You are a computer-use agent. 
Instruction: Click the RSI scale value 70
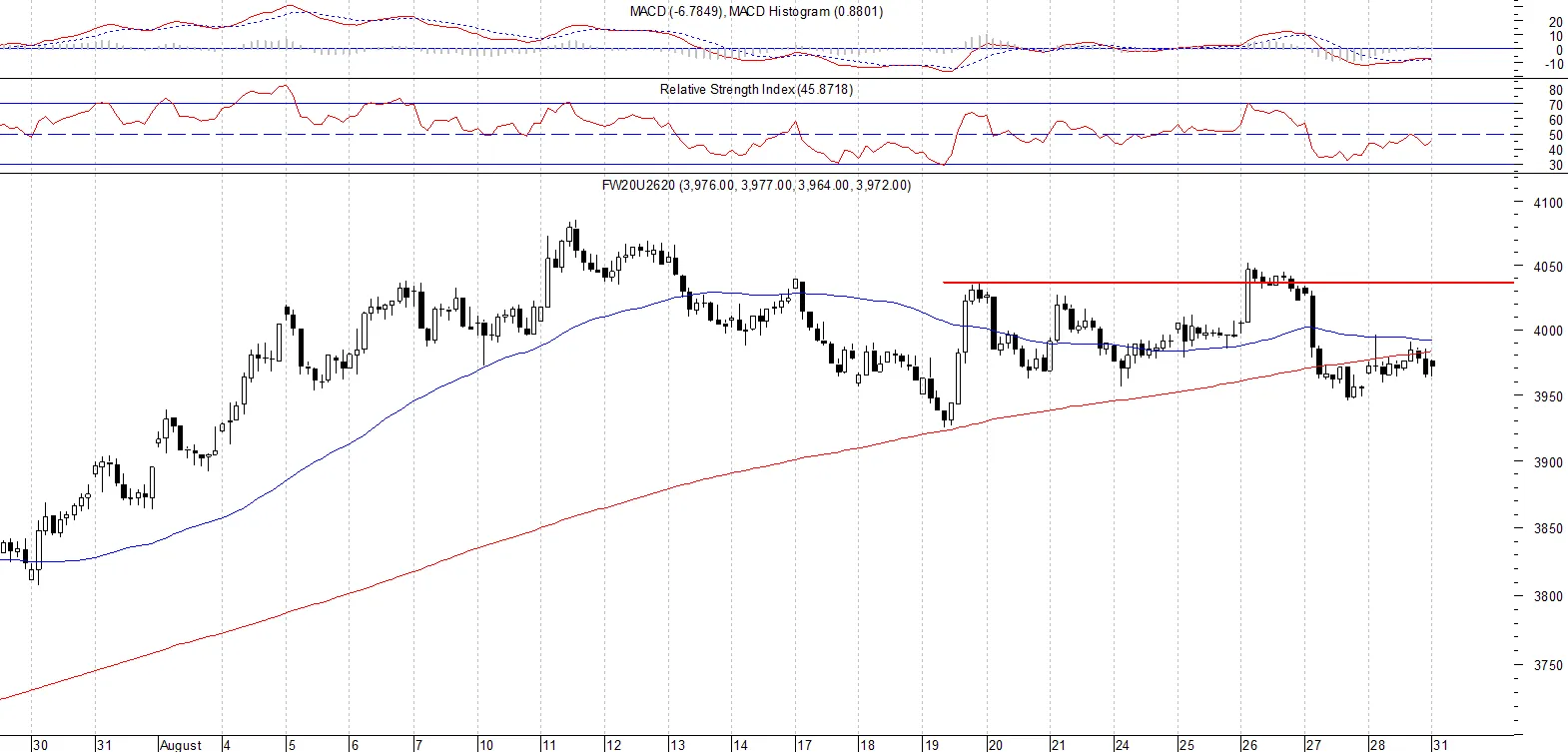pos(1556,106)
